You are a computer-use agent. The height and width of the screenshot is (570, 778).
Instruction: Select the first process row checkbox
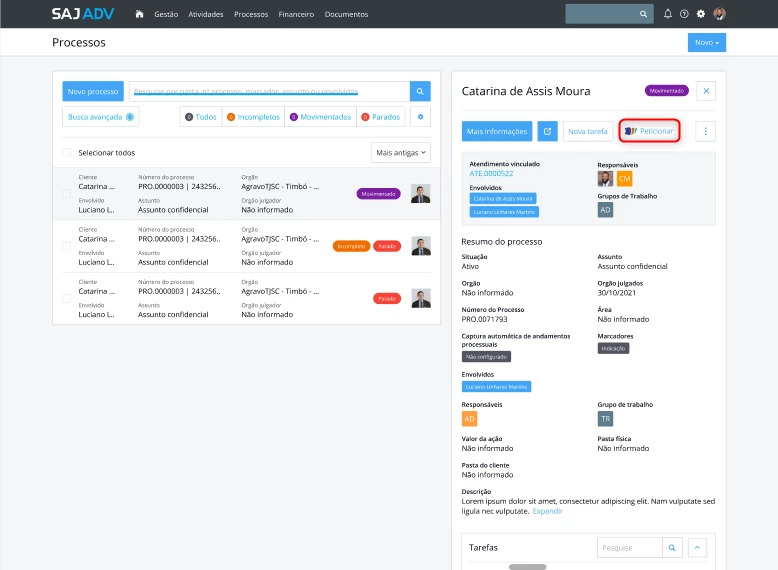[67, 193]
